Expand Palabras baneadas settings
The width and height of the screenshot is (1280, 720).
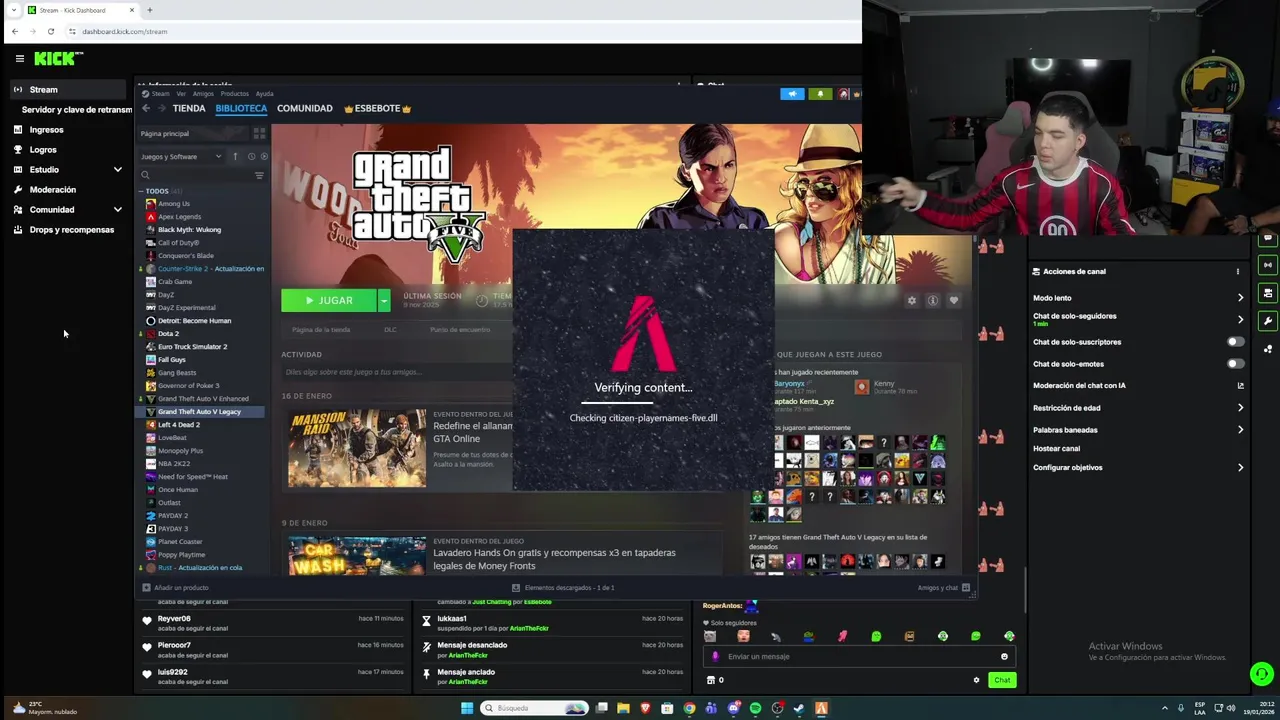tap(1240, 430)
